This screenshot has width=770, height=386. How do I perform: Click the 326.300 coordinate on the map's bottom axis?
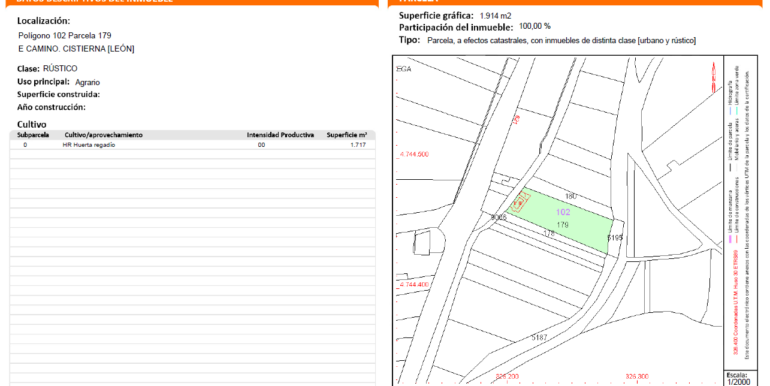pyautogui.click(x=637, y=376)
